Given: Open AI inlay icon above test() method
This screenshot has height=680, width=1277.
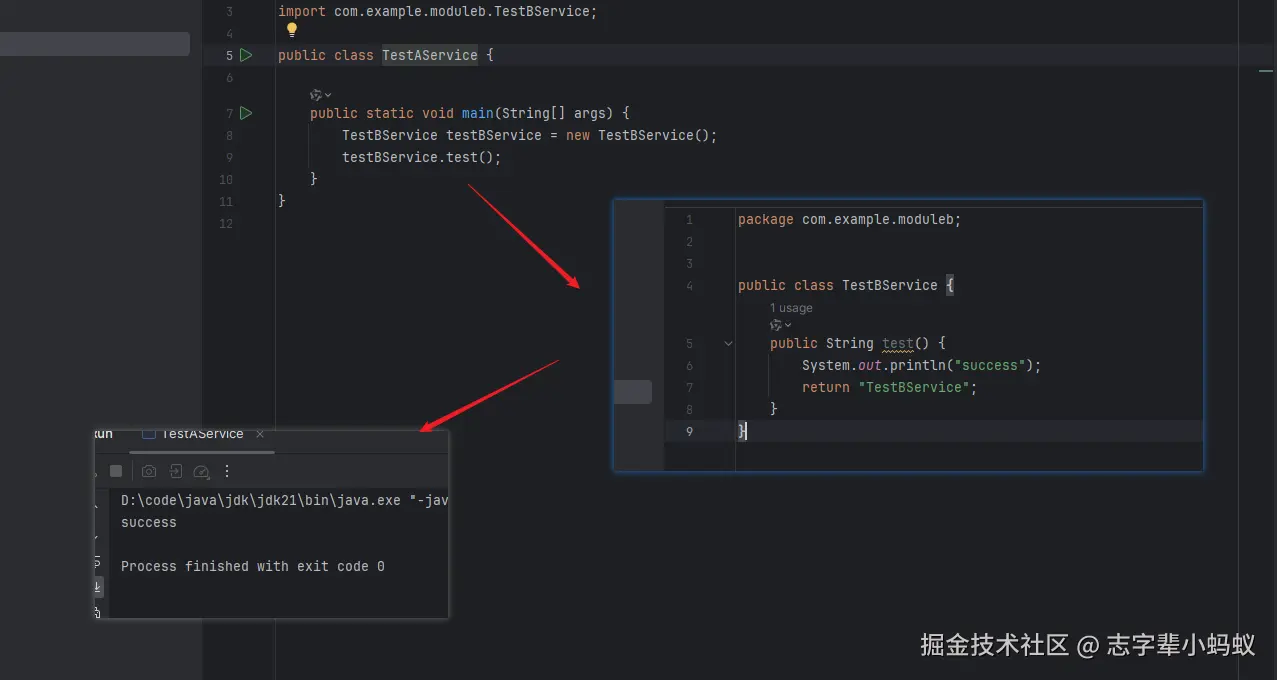Looking at the screenshot, I should [780, 324].
